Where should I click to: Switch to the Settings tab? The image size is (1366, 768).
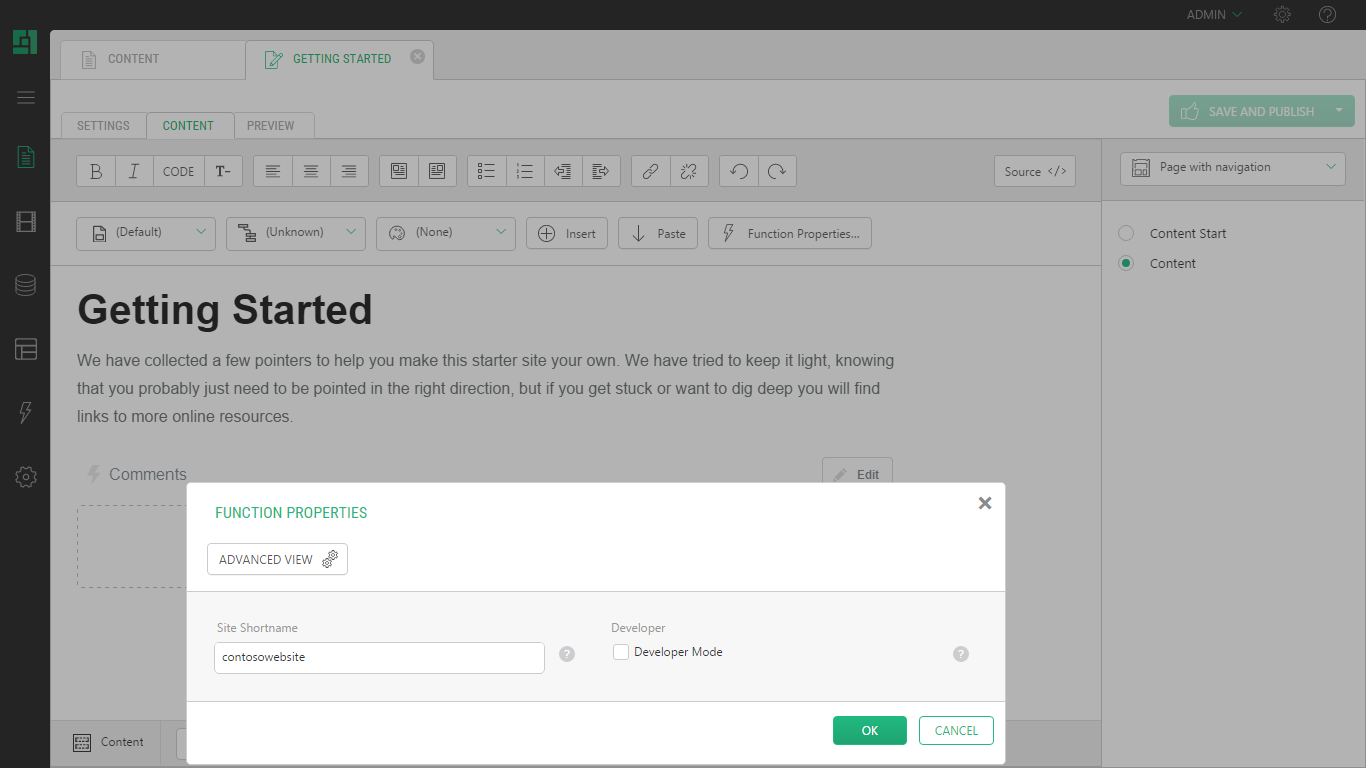tap(103, 126)
